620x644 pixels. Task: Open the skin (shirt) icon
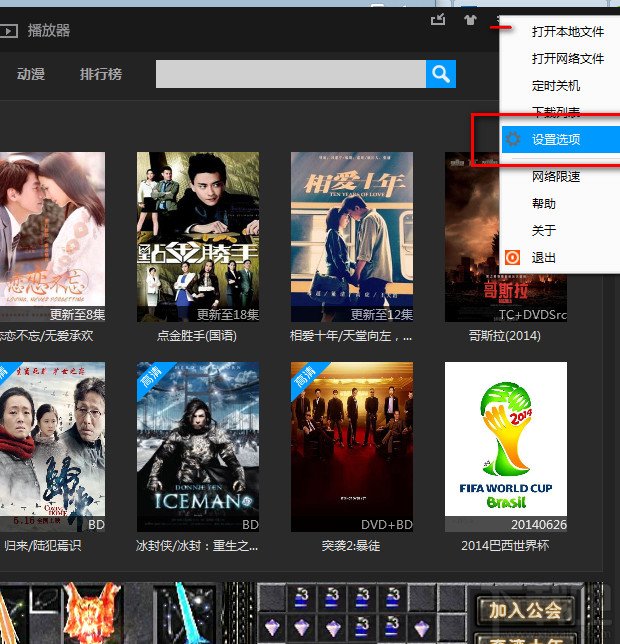click(470, 19)
